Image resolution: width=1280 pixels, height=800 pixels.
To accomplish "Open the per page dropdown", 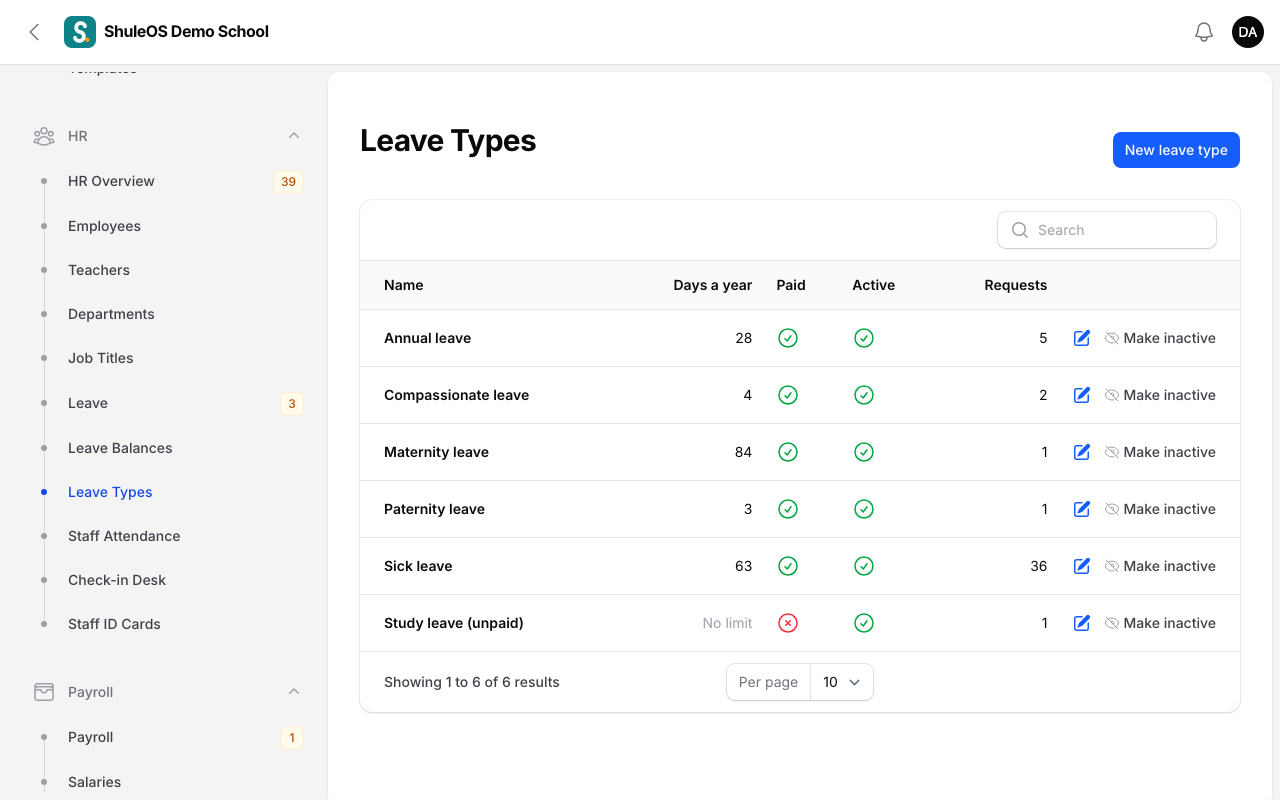I will (841, 682).
